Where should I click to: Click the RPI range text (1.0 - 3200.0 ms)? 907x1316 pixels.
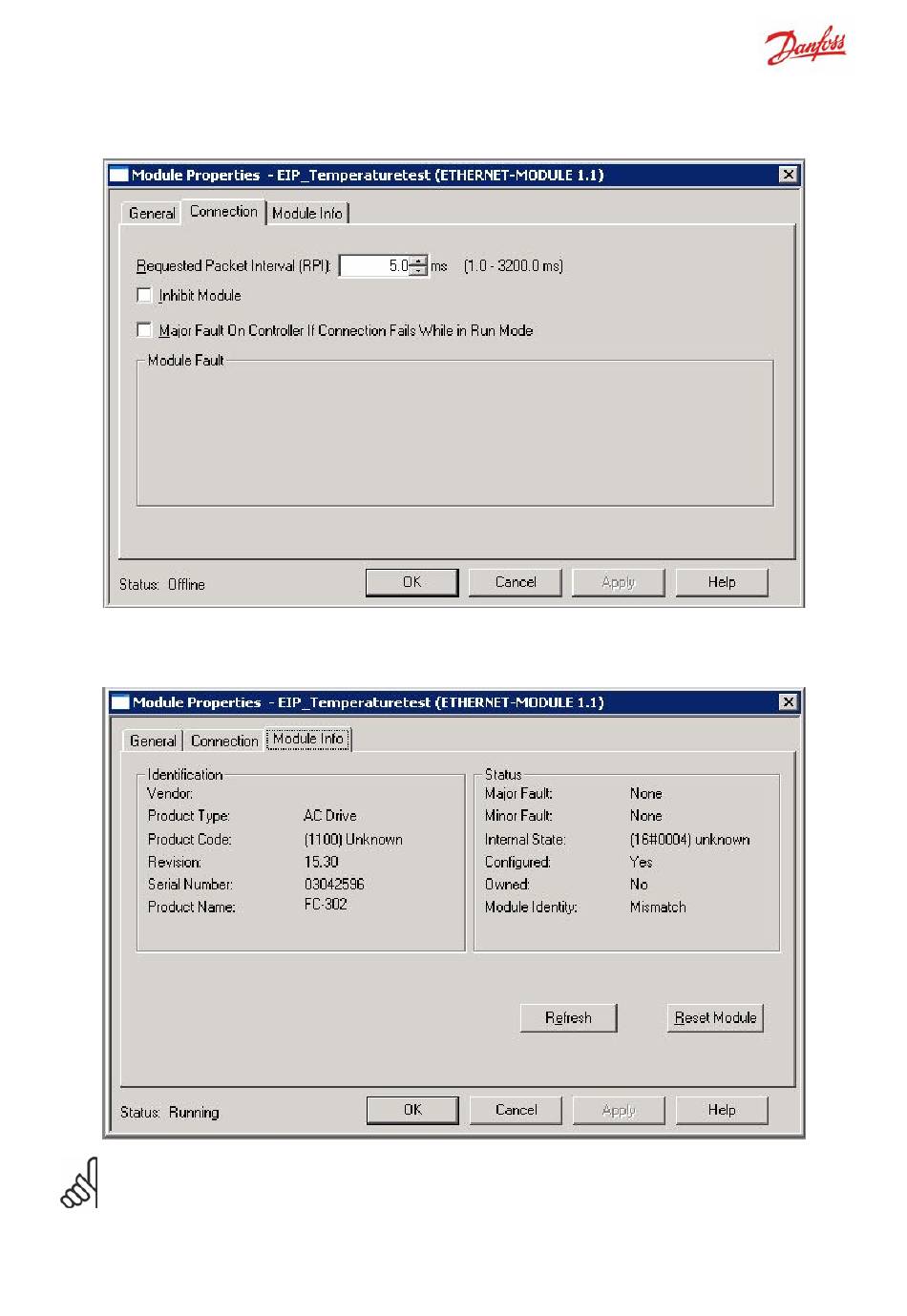514,266
